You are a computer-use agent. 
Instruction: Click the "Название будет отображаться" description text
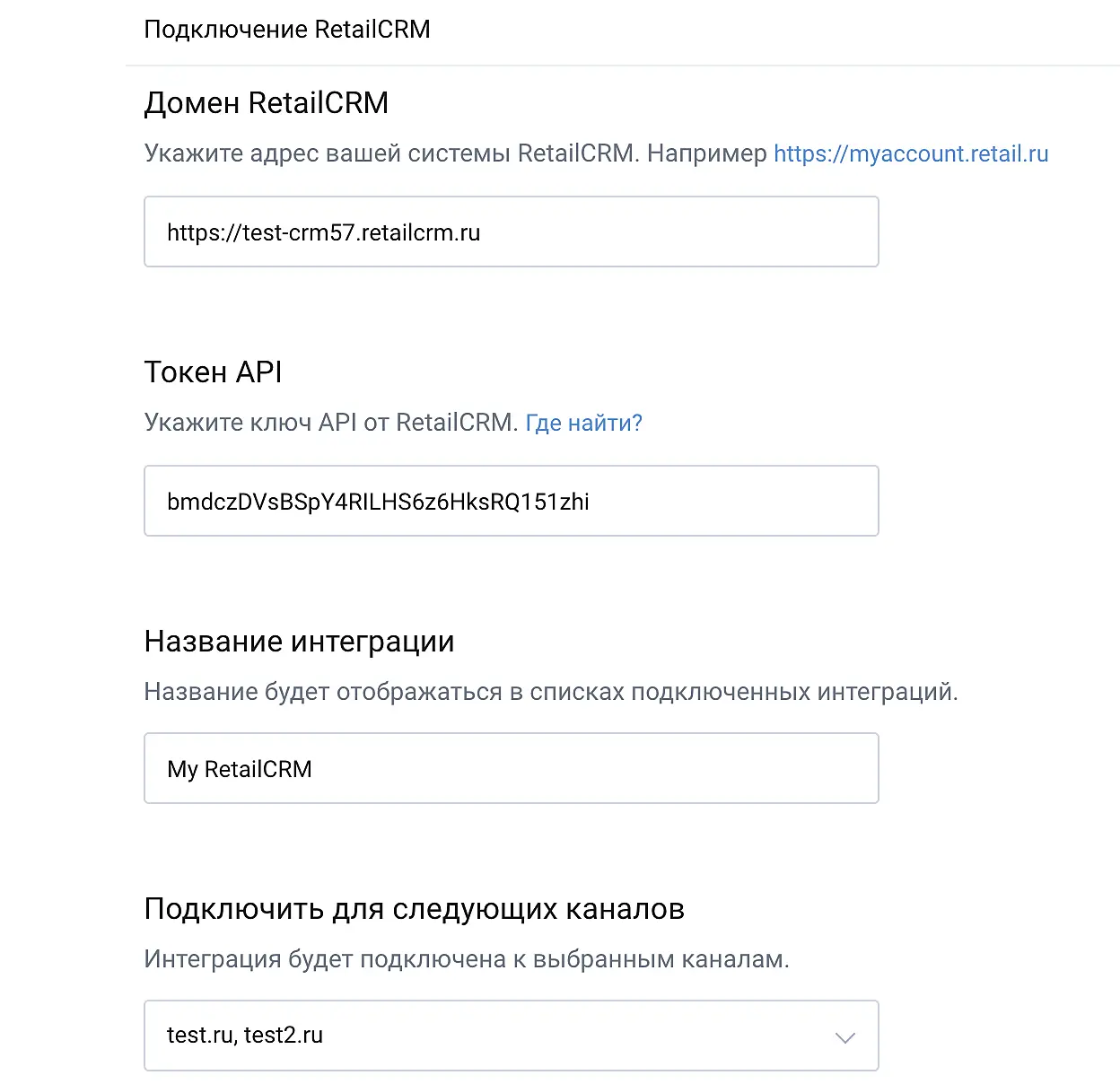550,692
